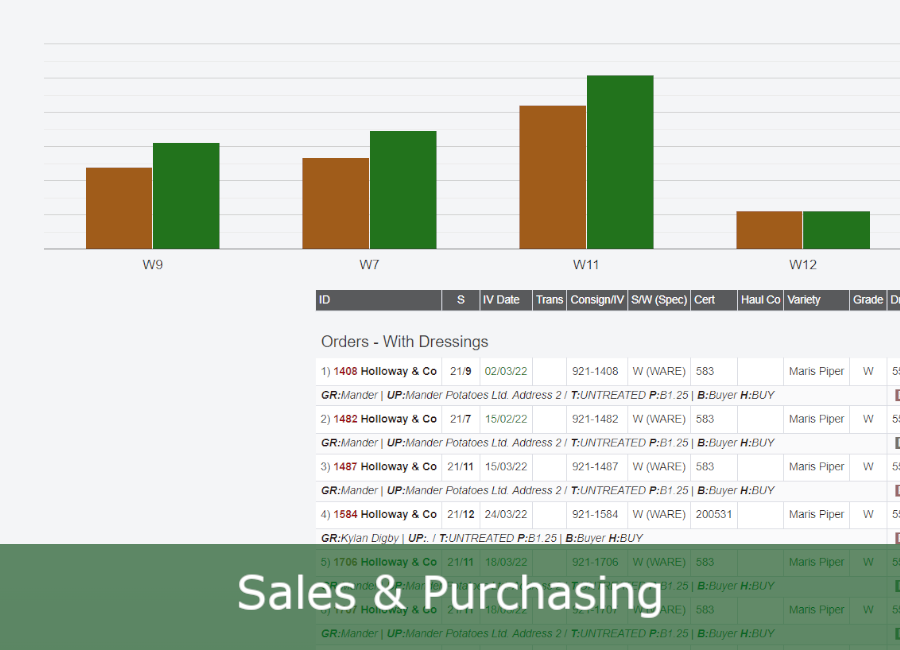Open order 1487 Holloway & Co
The image size is (900, 650).
coord(385,466)
